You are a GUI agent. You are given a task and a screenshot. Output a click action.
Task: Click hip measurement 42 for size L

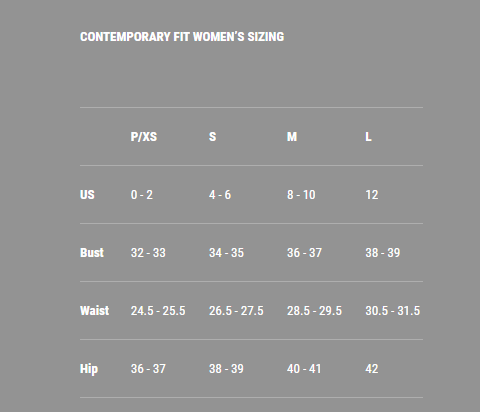point(372,369)
